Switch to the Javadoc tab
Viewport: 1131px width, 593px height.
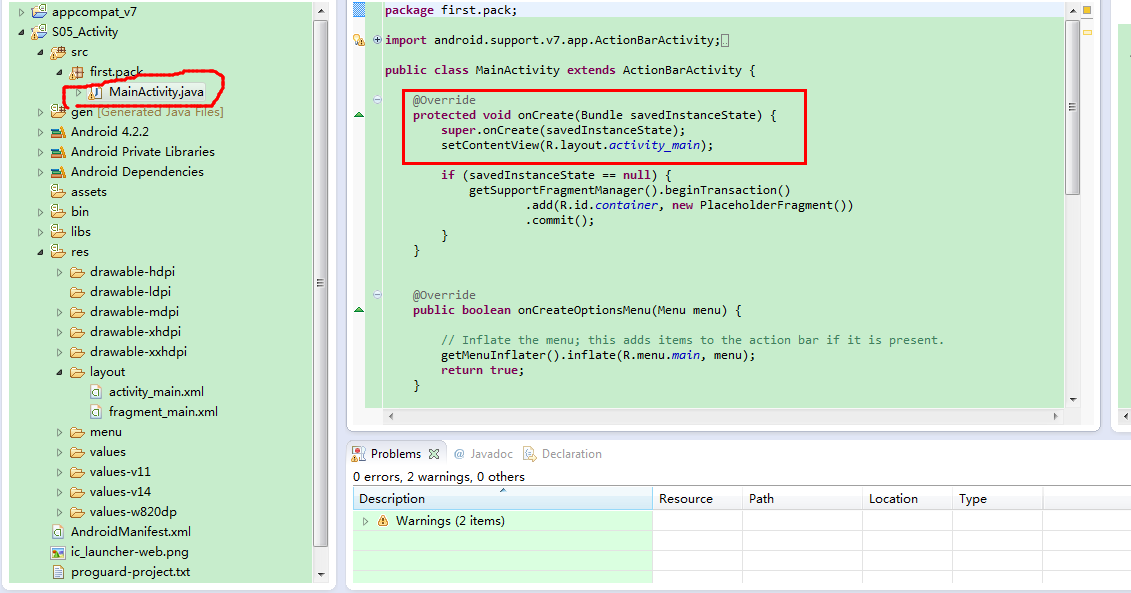click(x=491, y=454)
